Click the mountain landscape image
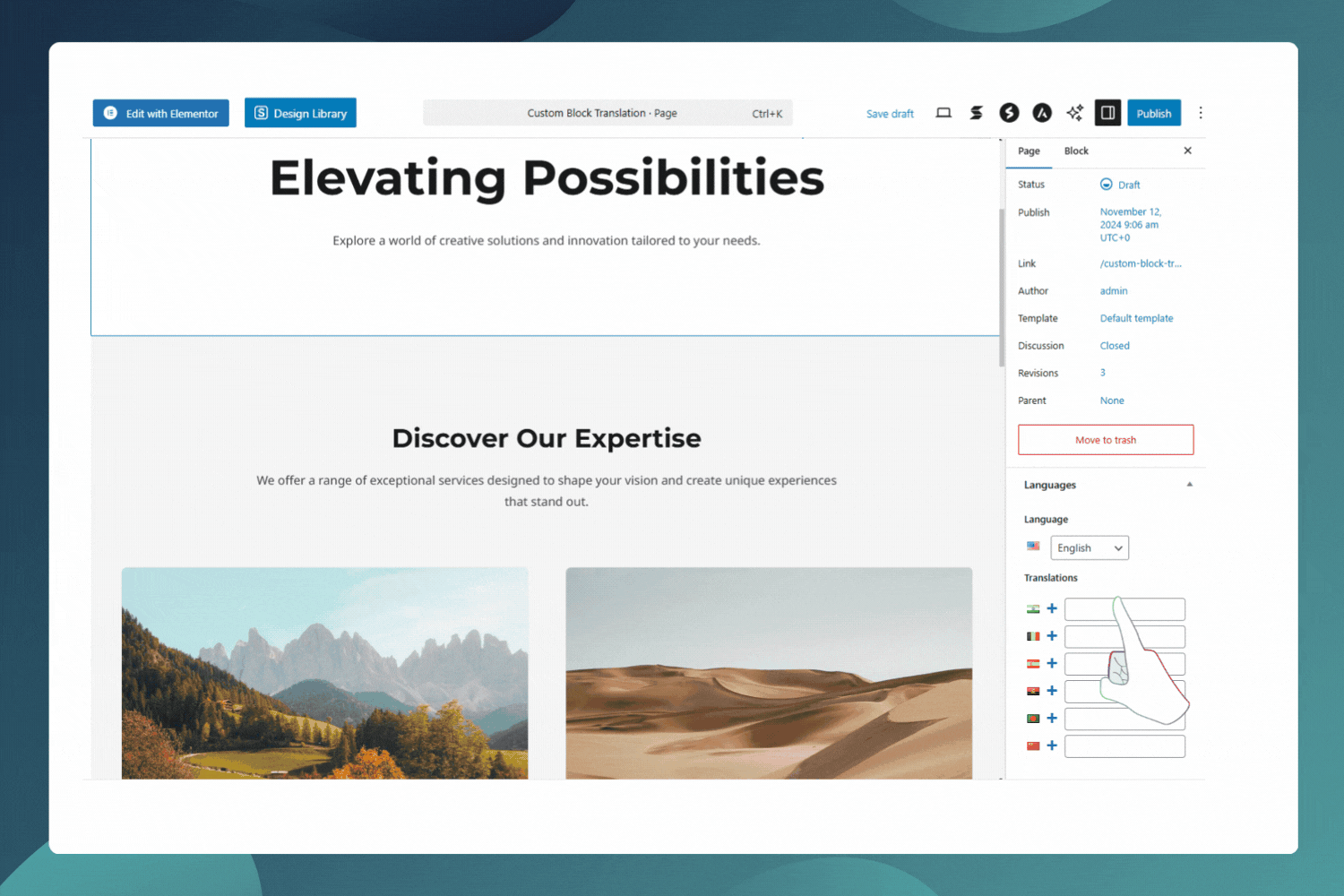 tap(324, 673)
